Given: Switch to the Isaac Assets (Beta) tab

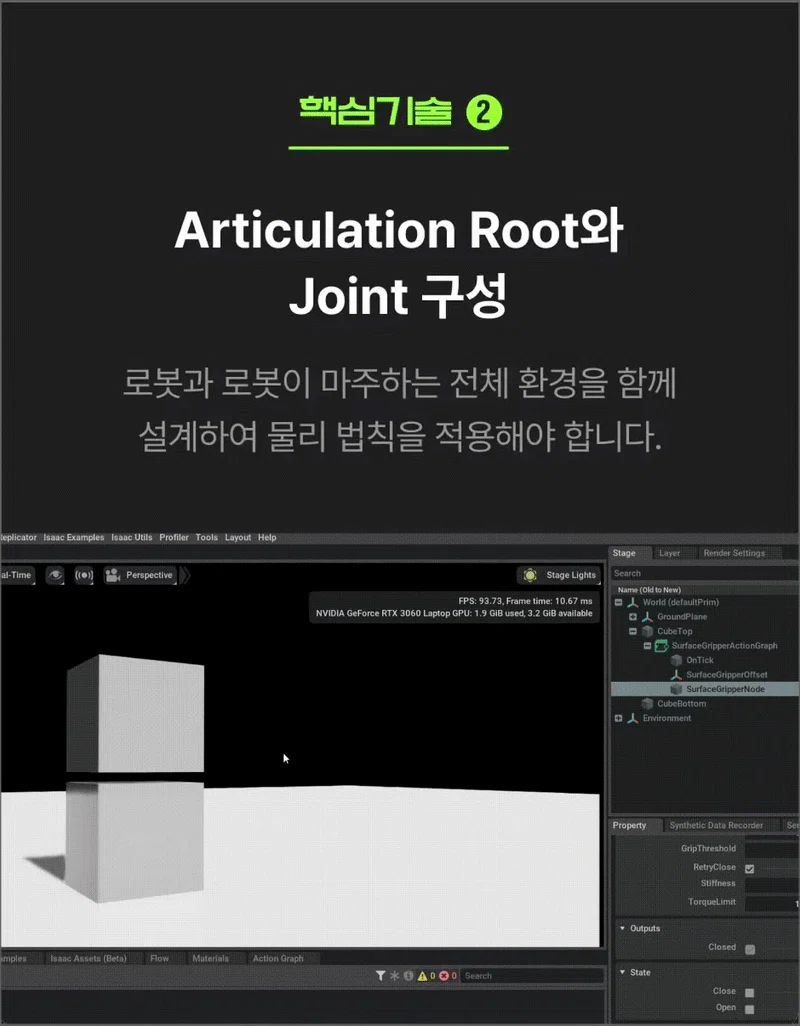Looking at the screenshot, I should click(88, 958).
